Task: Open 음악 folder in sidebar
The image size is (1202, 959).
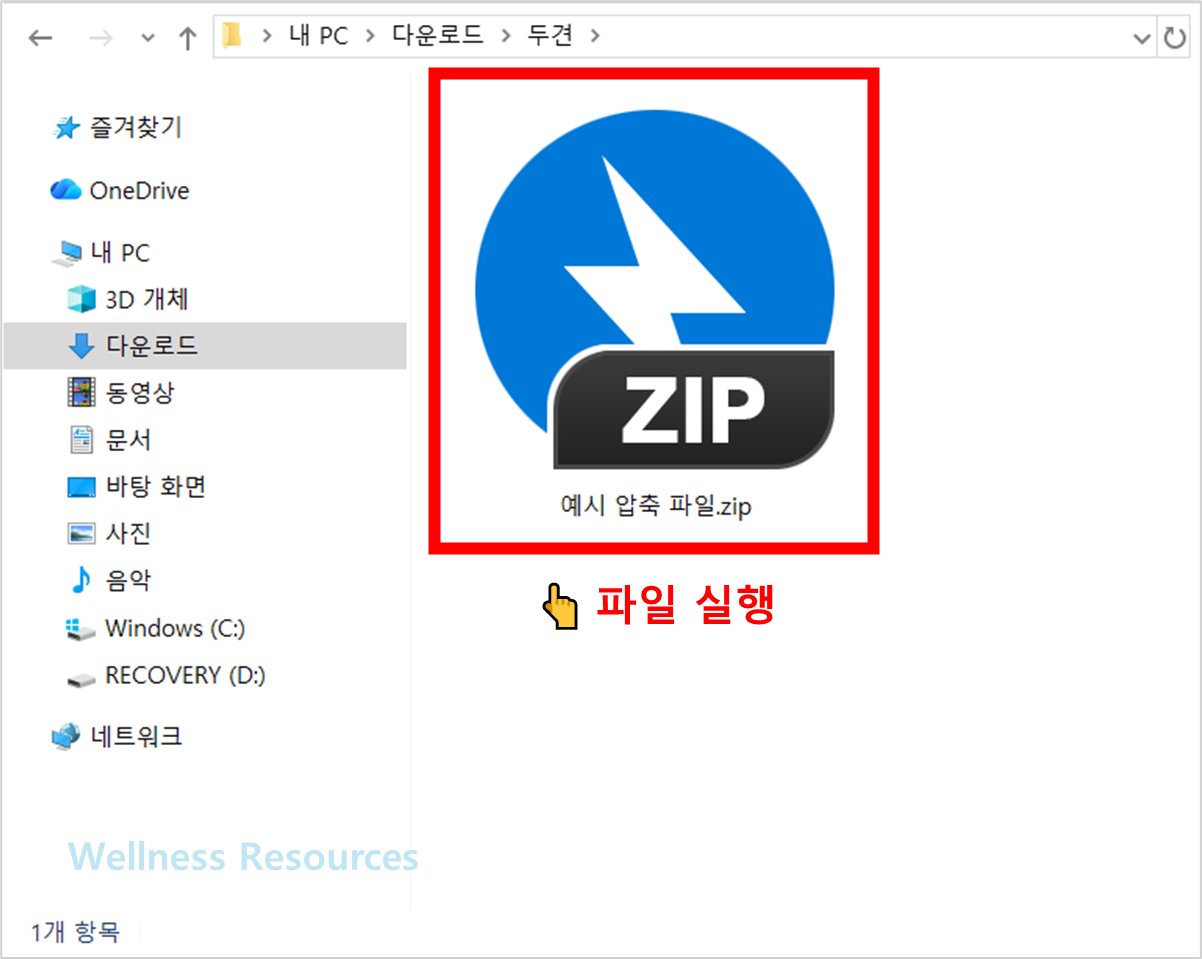Action: [x=128, y=580]
